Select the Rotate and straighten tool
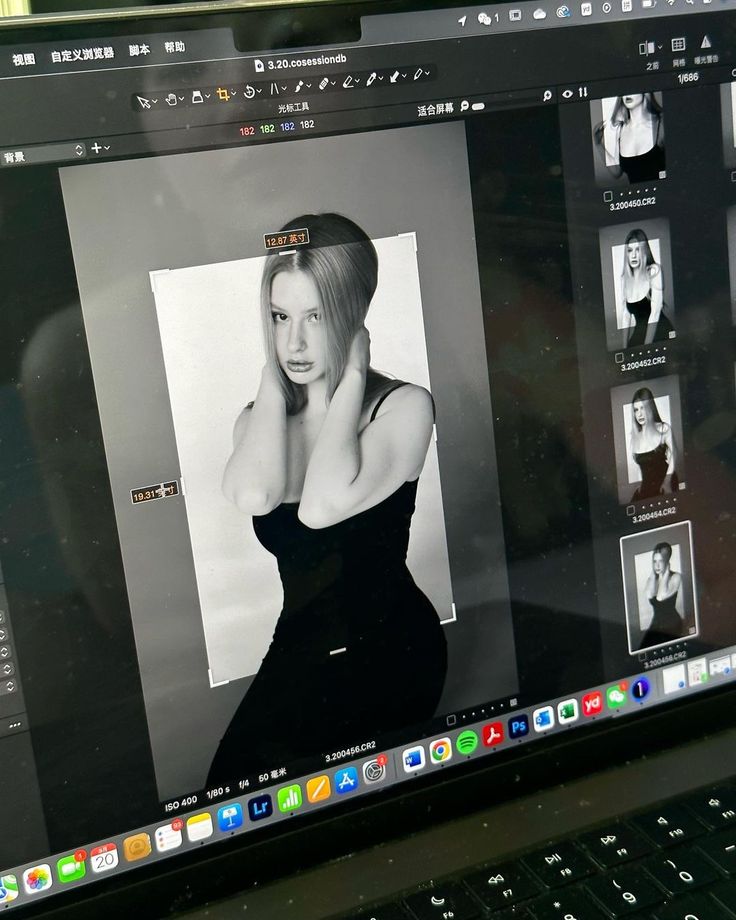Image resolution: width=736 pixels, height=920 pixels. [x=249, y=92]
